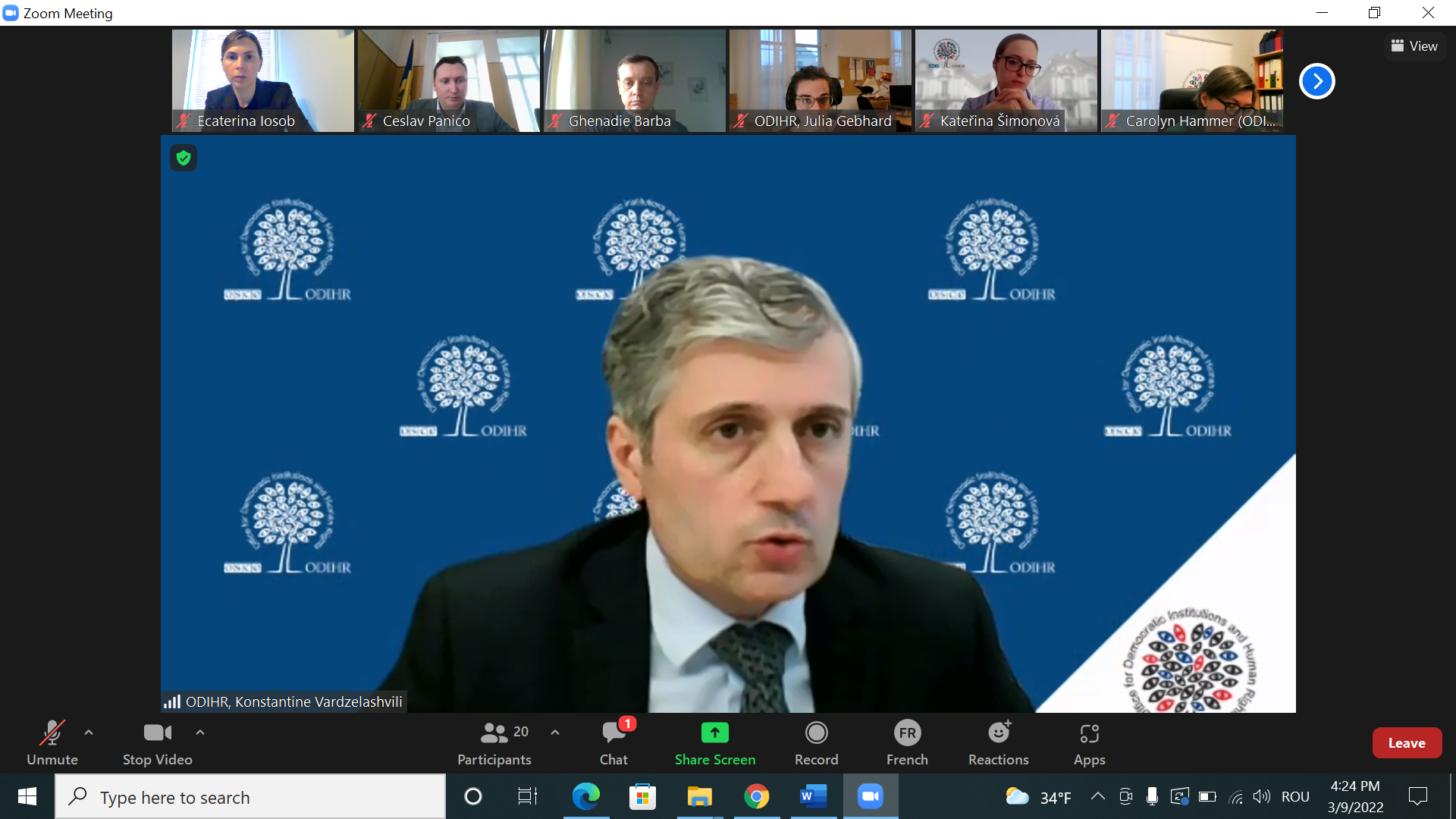Select Ghenadie Barba video thumbnail
The width and height of the screenshot is (1456, 819).
coord(635,80)
